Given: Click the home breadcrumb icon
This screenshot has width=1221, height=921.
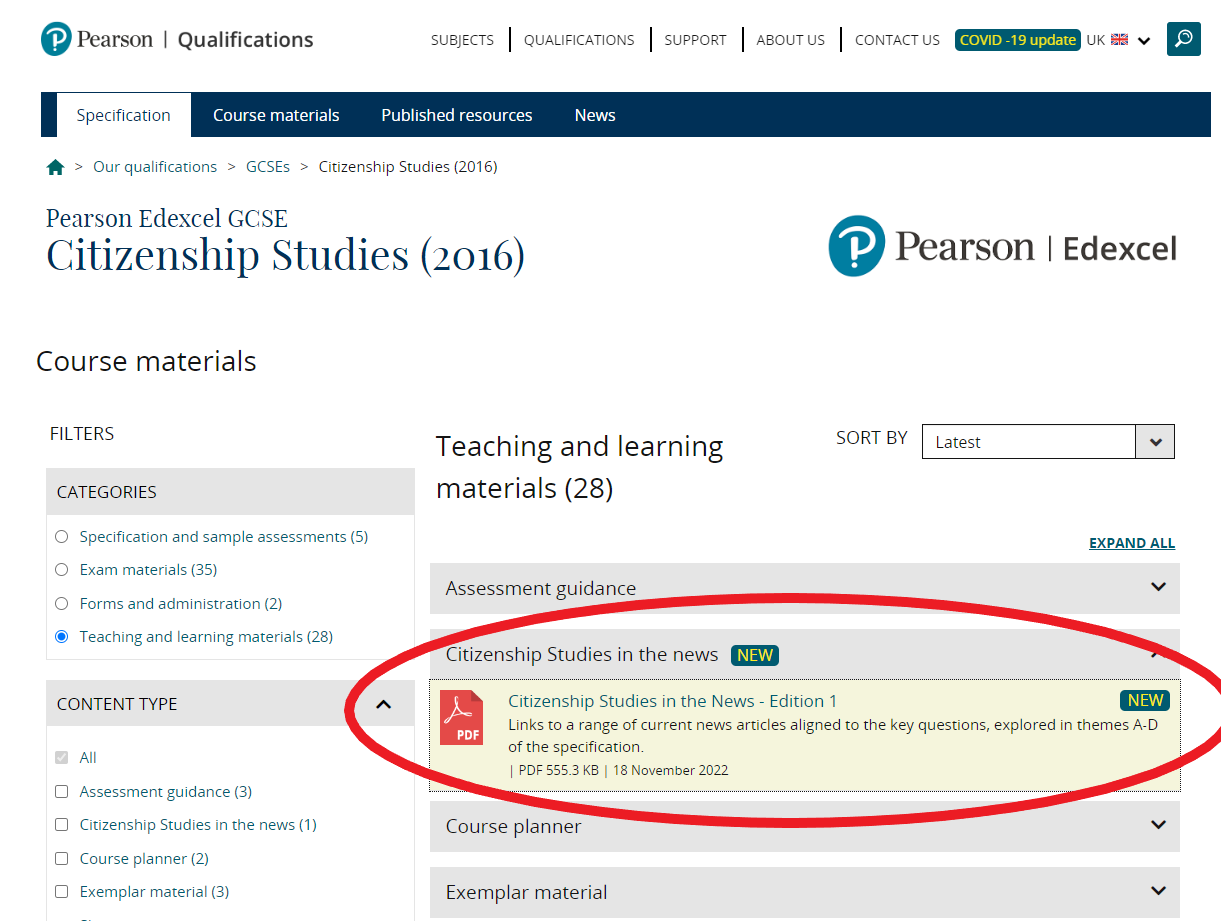Looking at the screenshot, I should [x=55, y=167].
